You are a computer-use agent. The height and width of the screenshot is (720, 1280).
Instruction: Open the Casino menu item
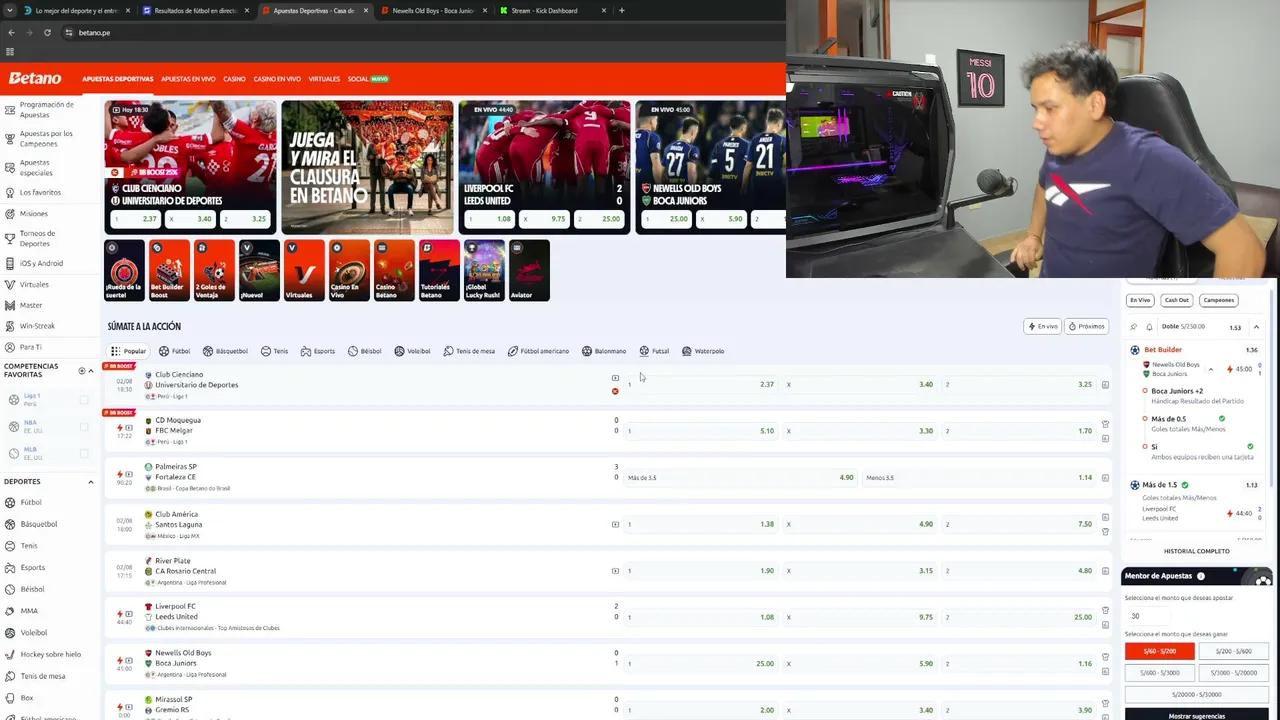(x=234, y=79)
